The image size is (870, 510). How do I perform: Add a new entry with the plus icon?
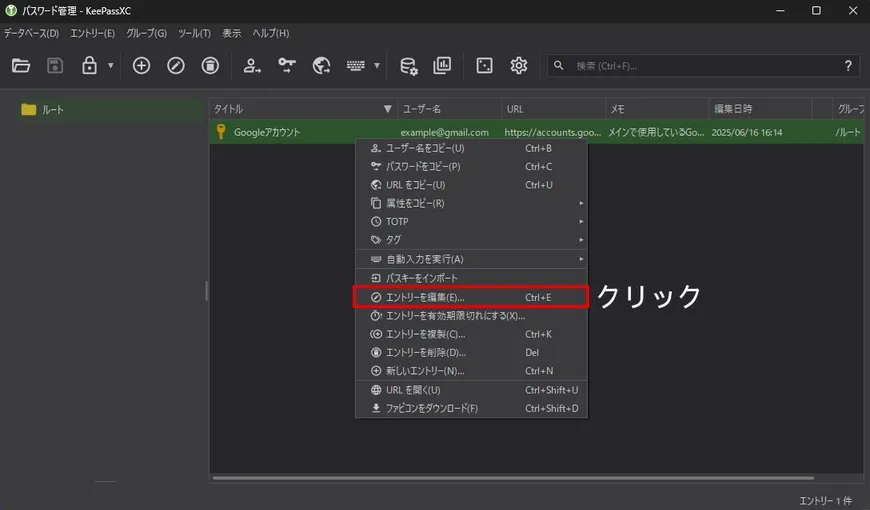141,65
